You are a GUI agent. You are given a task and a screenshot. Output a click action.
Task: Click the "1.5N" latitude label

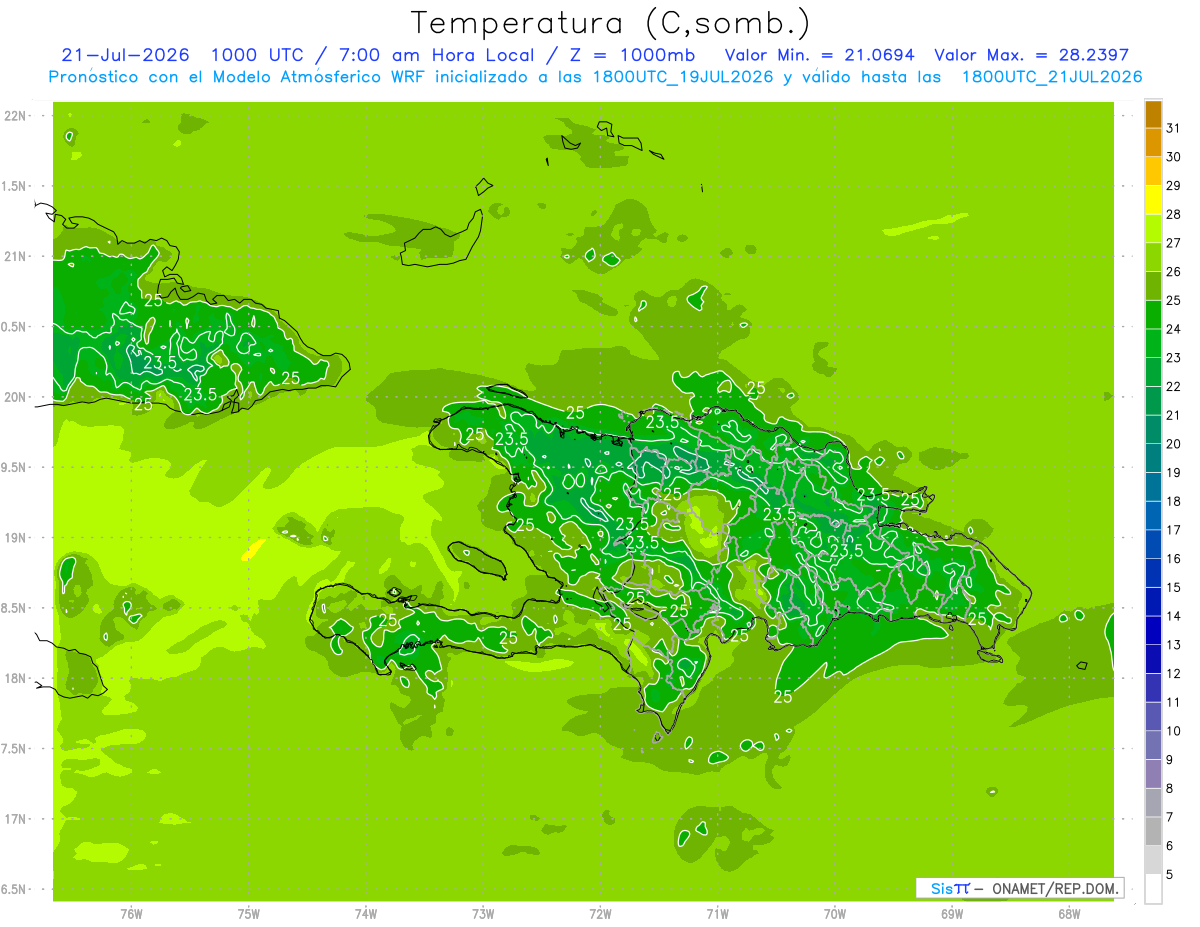coord(15,186)
